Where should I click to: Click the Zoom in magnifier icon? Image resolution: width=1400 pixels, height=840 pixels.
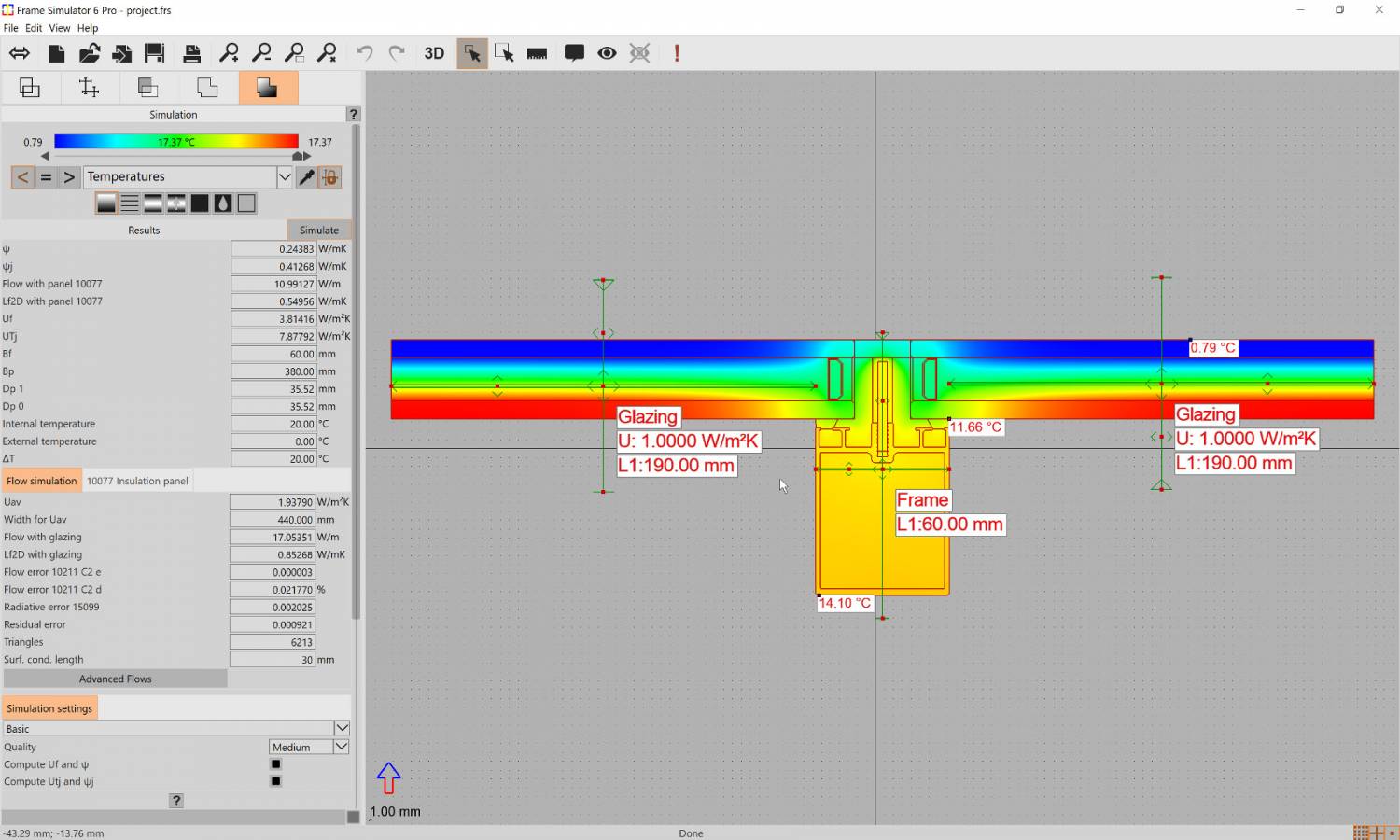[x=229, y=53]
